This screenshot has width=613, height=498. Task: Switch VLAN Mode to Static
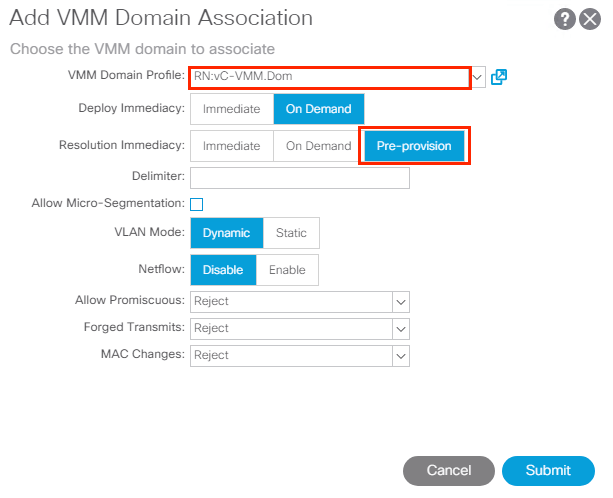coord(291,233)
